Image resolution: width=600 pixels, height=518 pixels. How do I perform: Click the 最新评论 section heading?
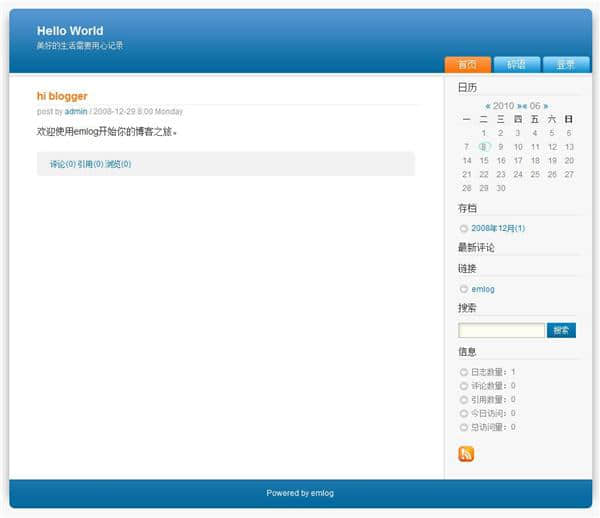(x=476, y=248)
